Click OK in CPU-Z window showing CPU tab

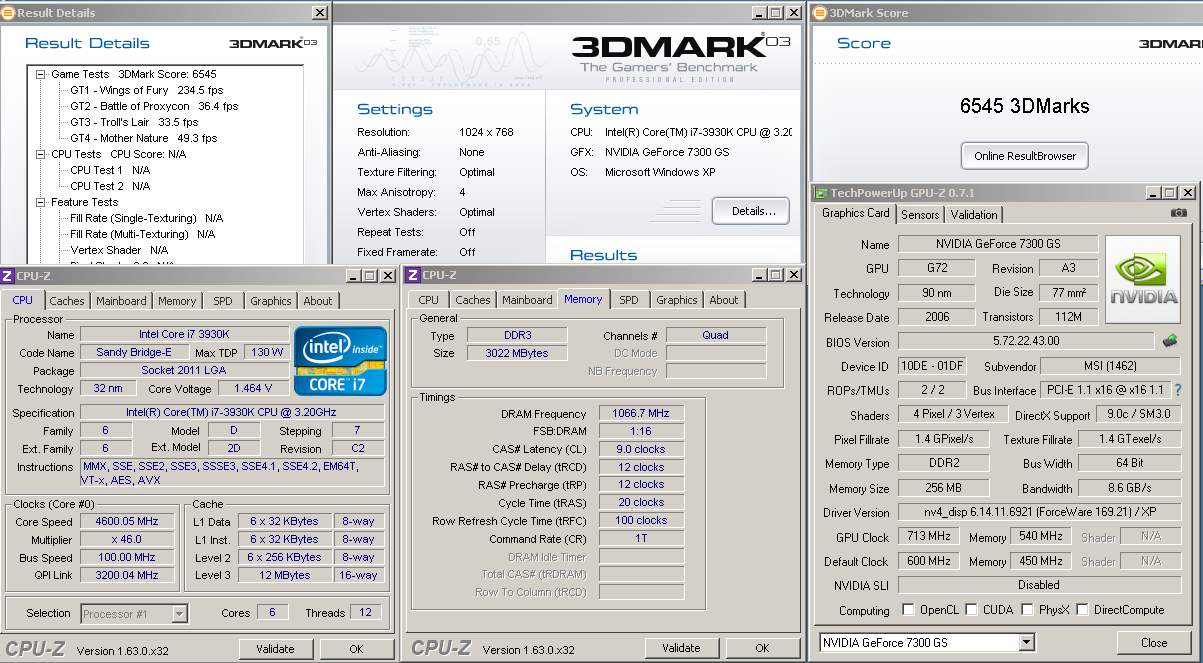[356, 649]
